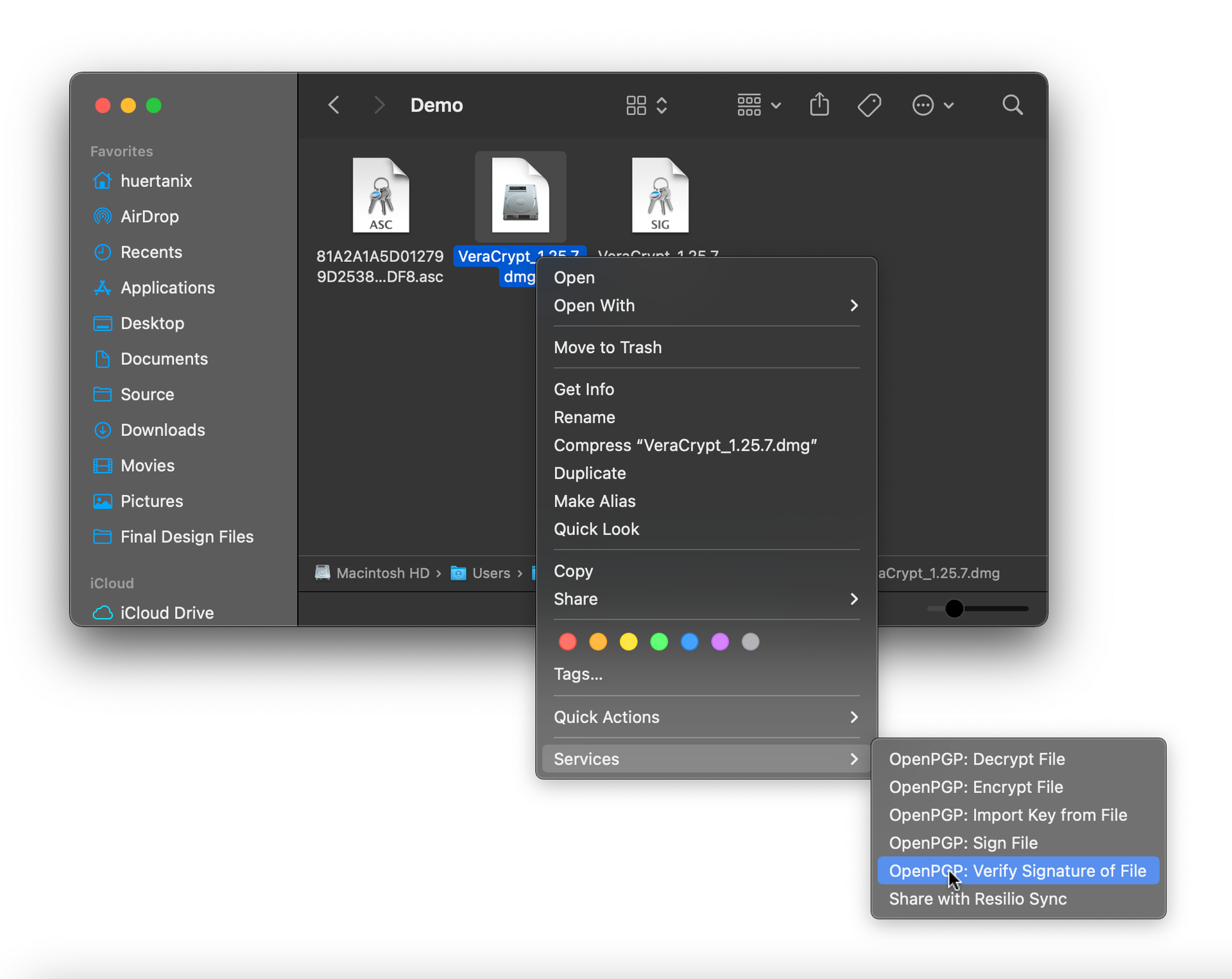Choose Compress "VeraCrypt_1.25.7.dmg"

[x=706, y=446]
